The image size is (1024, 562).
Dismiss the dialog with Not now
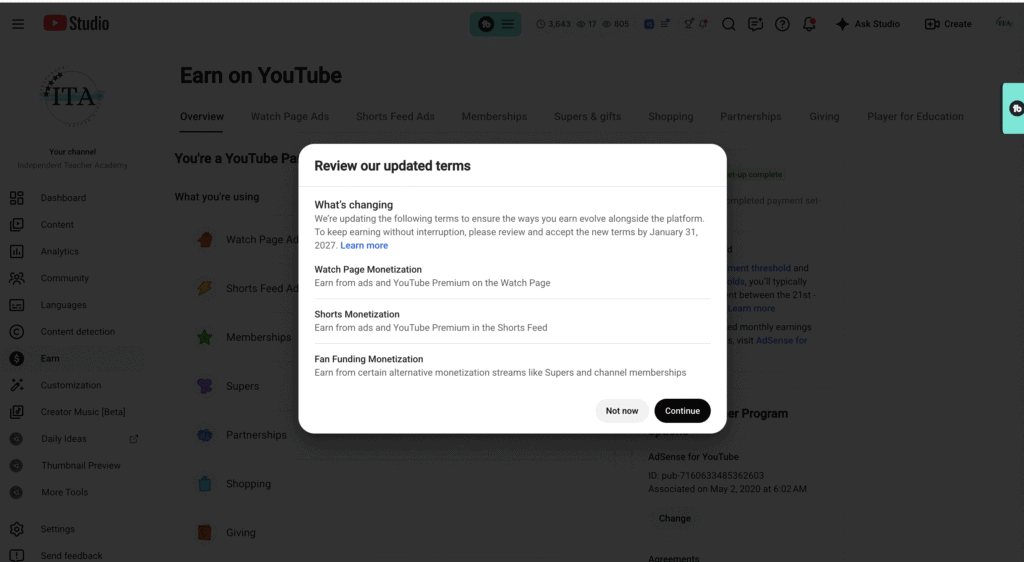(622, 411)
